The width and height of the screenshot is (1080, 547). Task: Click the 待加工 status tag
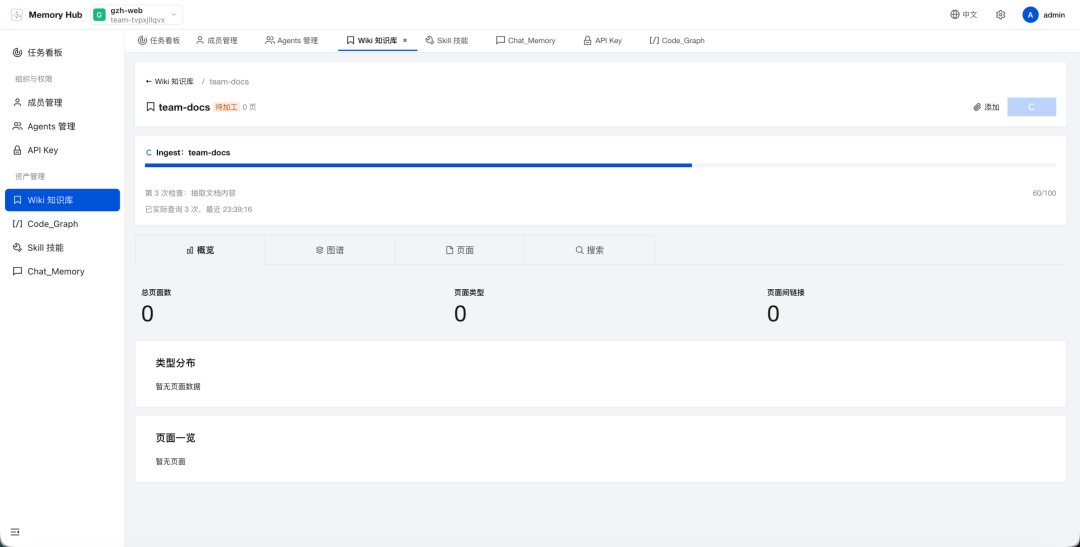coord(227,107)
